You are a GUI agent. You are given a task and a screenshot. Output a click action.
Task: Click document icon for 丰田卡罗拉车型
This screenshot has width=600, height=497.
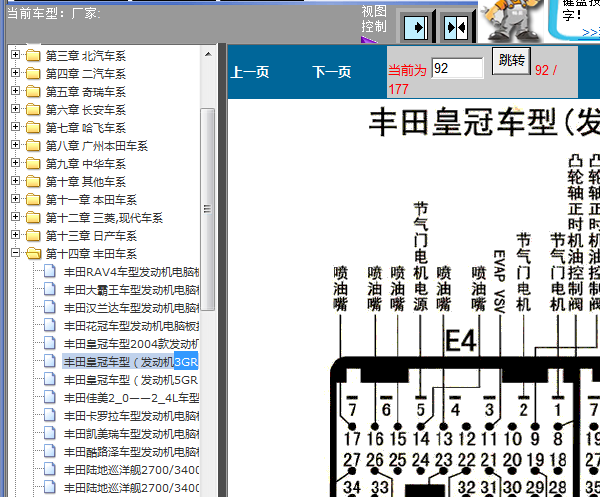[x=50, y=415]
